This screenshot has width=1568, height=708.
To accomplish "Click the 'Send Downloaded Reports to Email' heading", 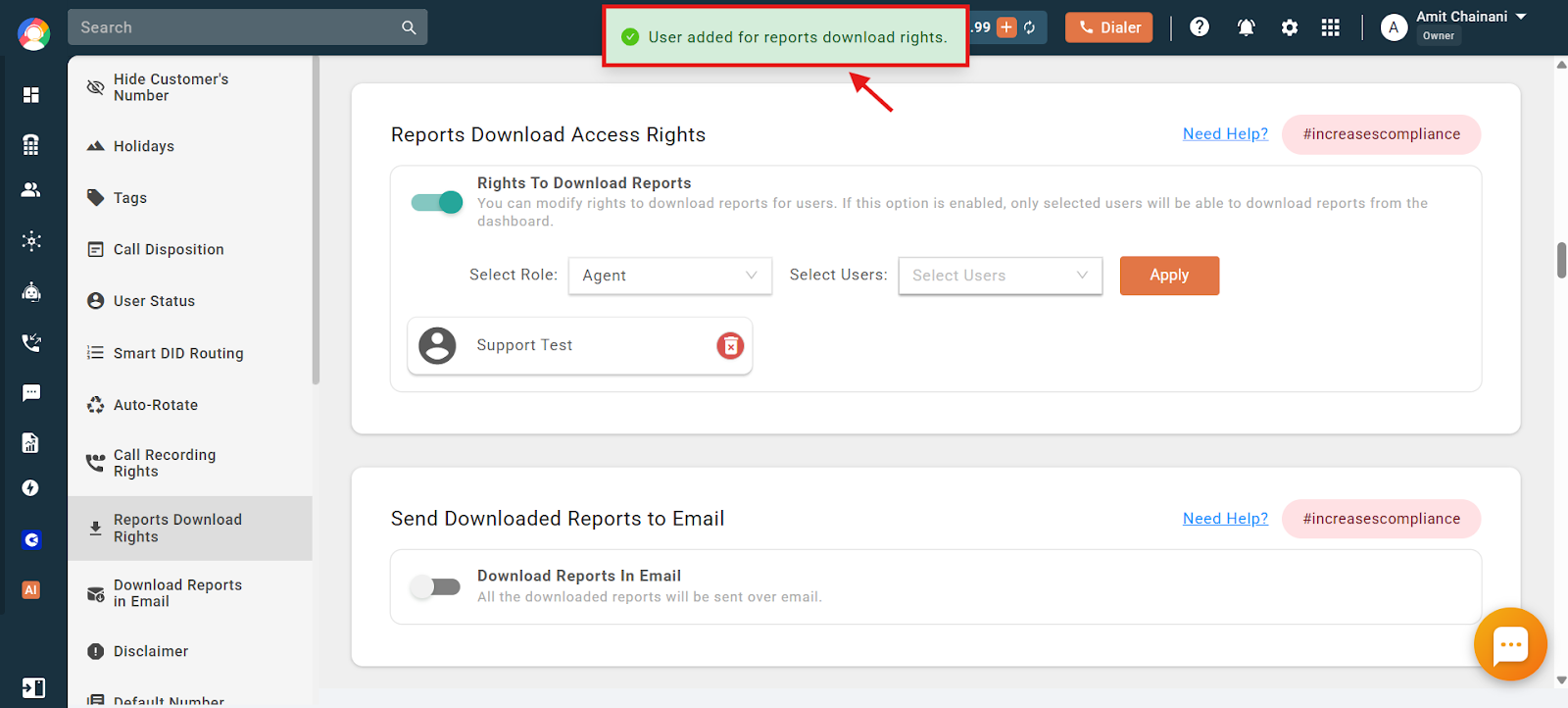I will click(x=558, y=519).
